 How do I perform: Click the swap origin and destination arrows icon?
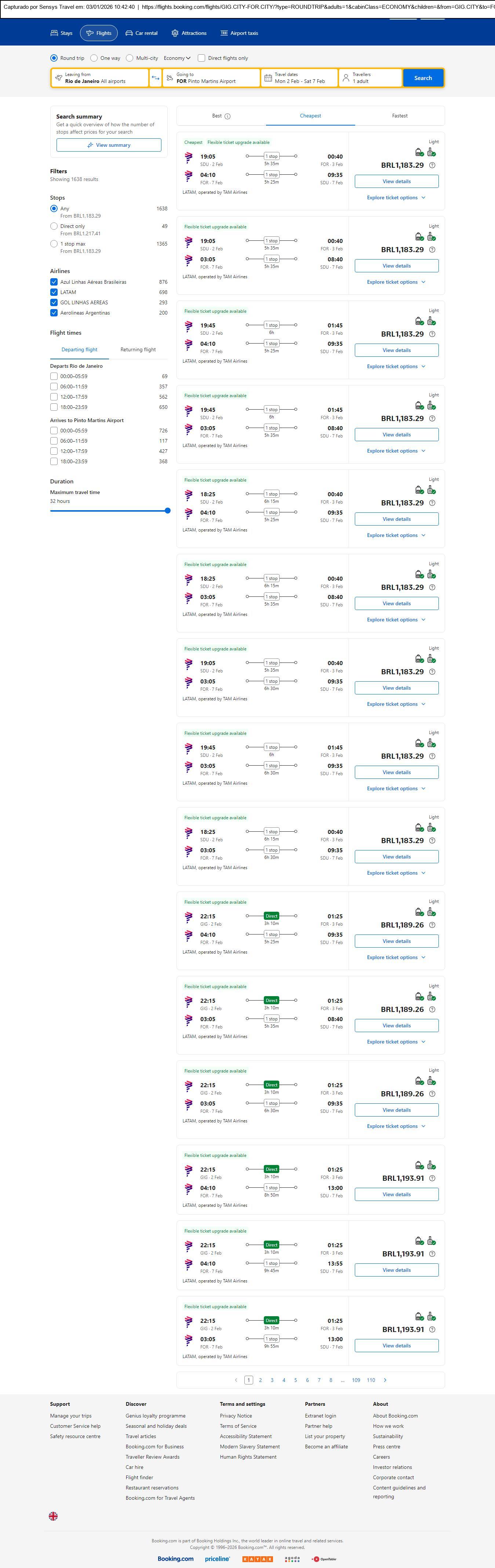pyautogui.click(x=155, y=78)
